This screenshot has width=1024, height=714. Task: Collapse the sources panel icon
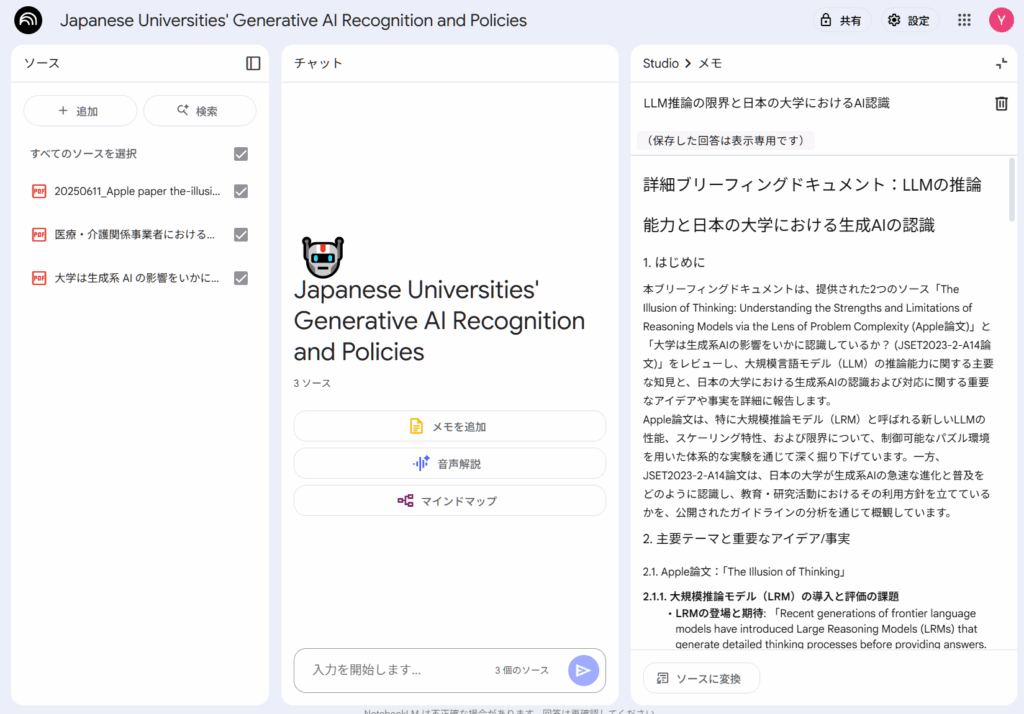click(253, 63)
